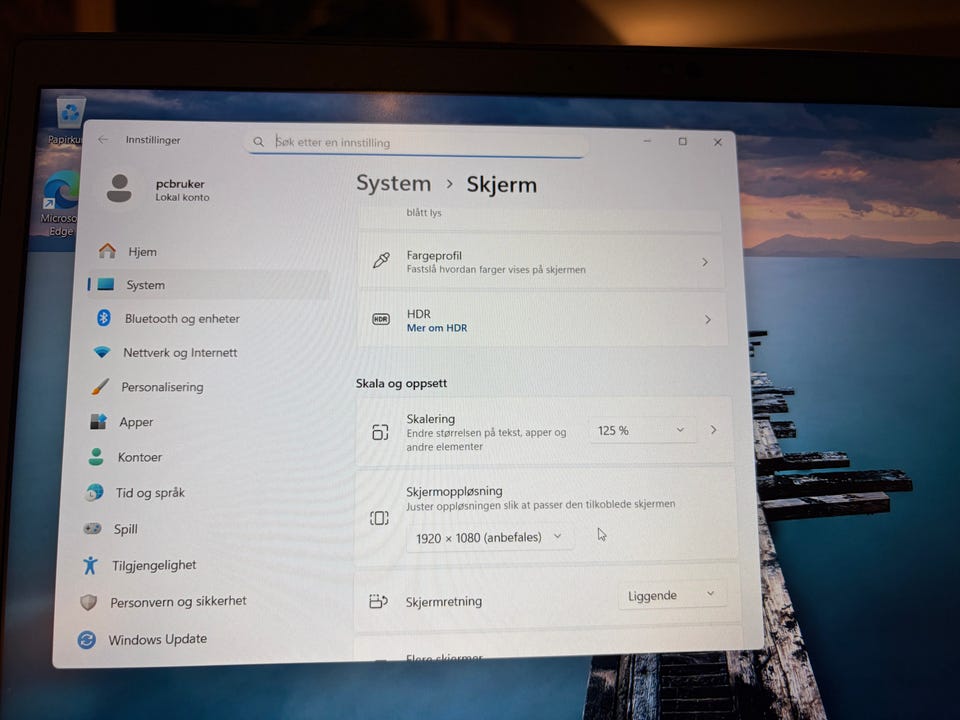Click the Skjermretning orientation icon
960x720 pixels.
tap(378, 601)
